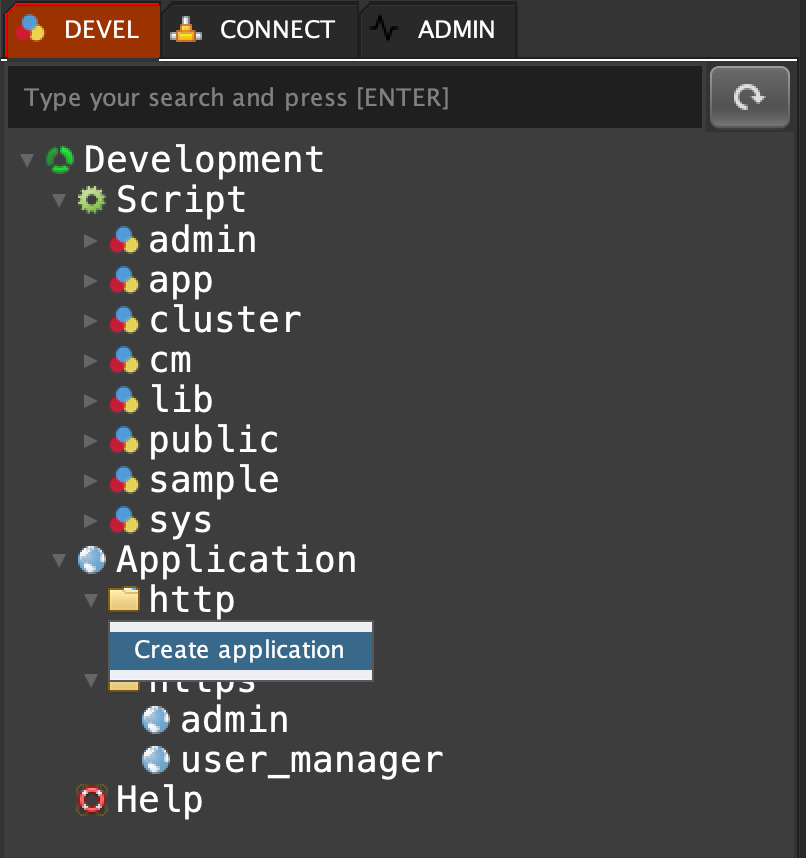Open the ADMIN tab
This screenshot has height=858, width=806.
coord(438,30)
